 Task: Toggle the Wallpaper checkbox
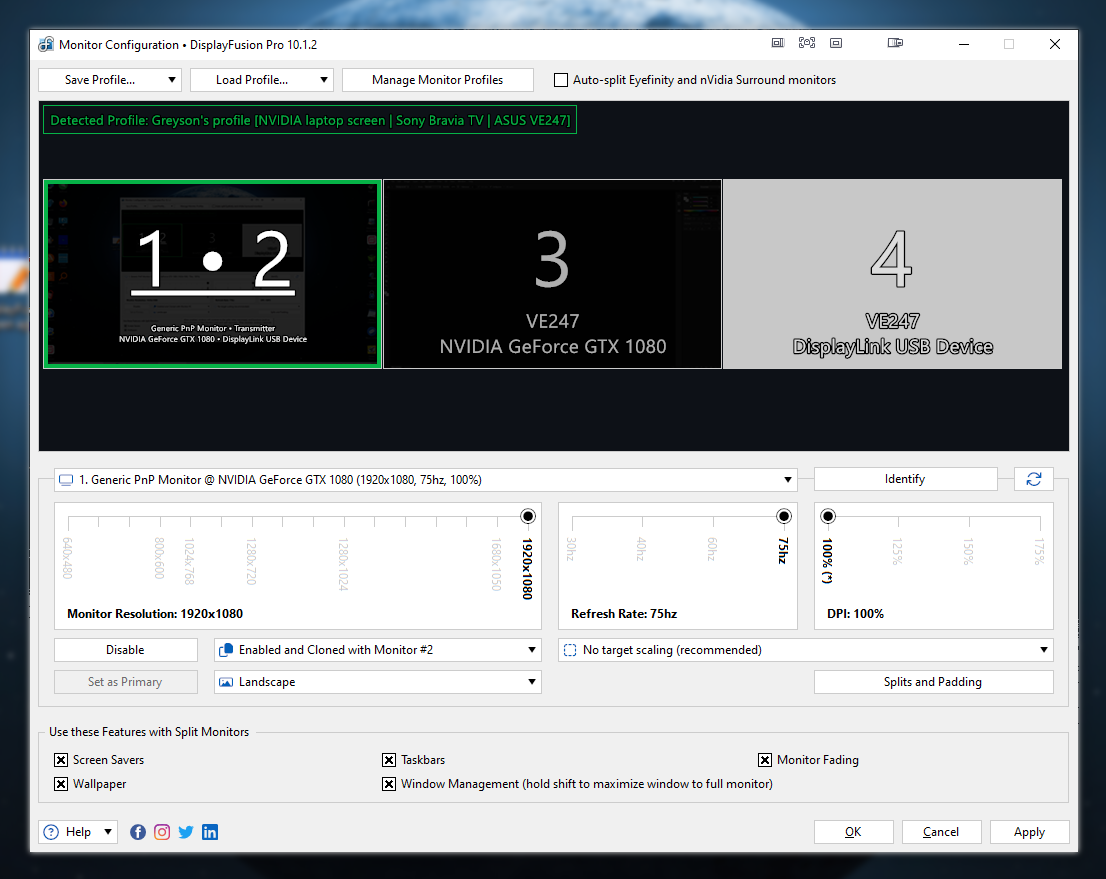(x=61, y=784)
